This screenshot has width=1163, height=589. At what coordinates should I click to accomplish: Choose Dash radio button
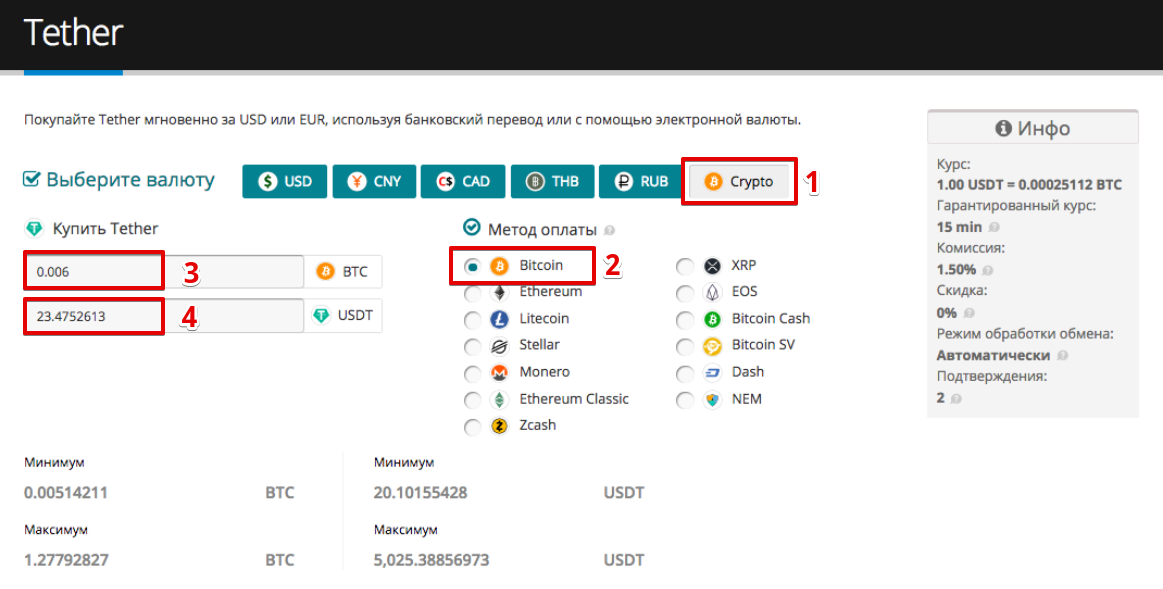click(x=685, y=374)
